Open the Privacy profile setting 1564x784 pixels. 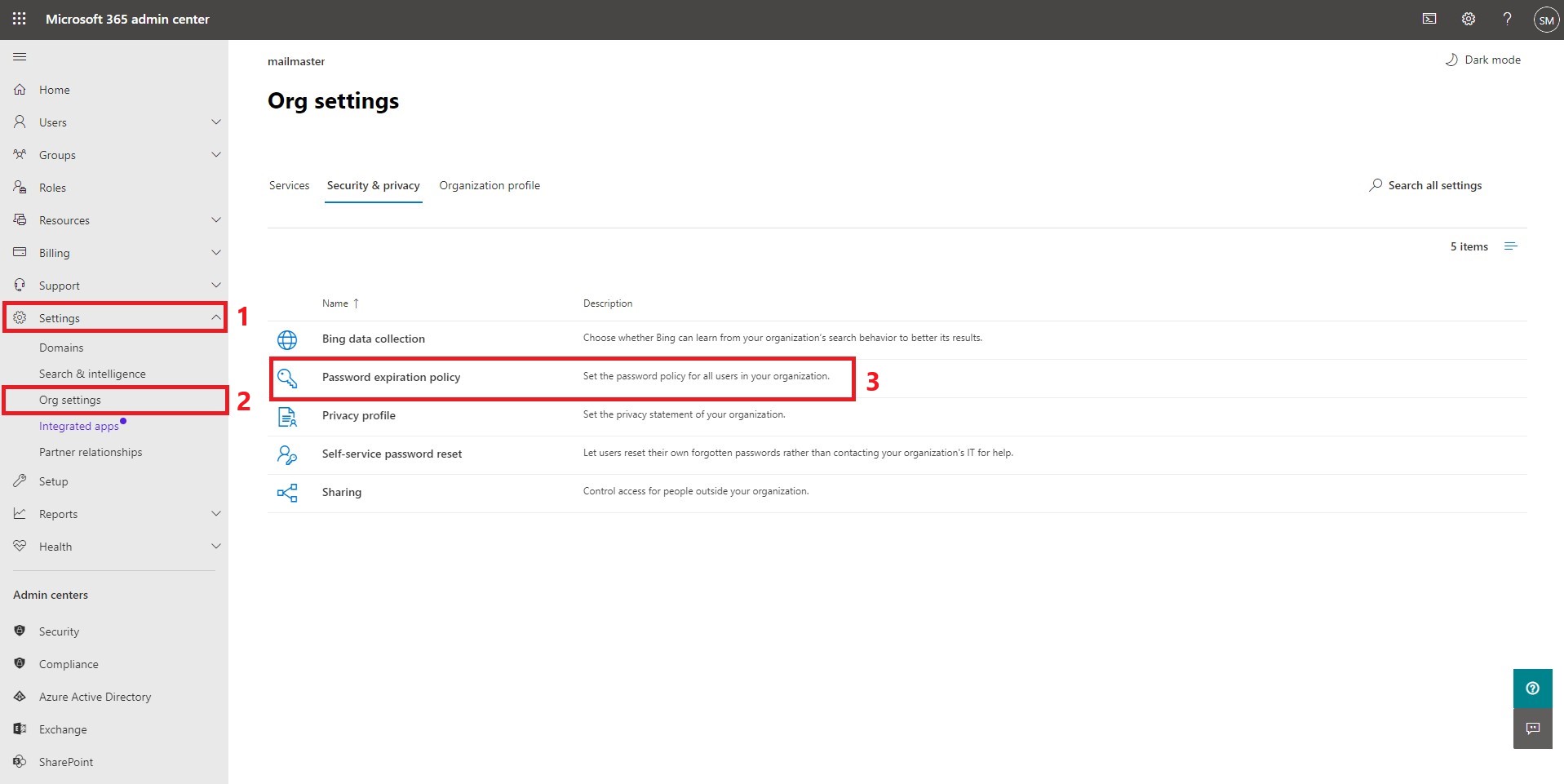[359, 416]
